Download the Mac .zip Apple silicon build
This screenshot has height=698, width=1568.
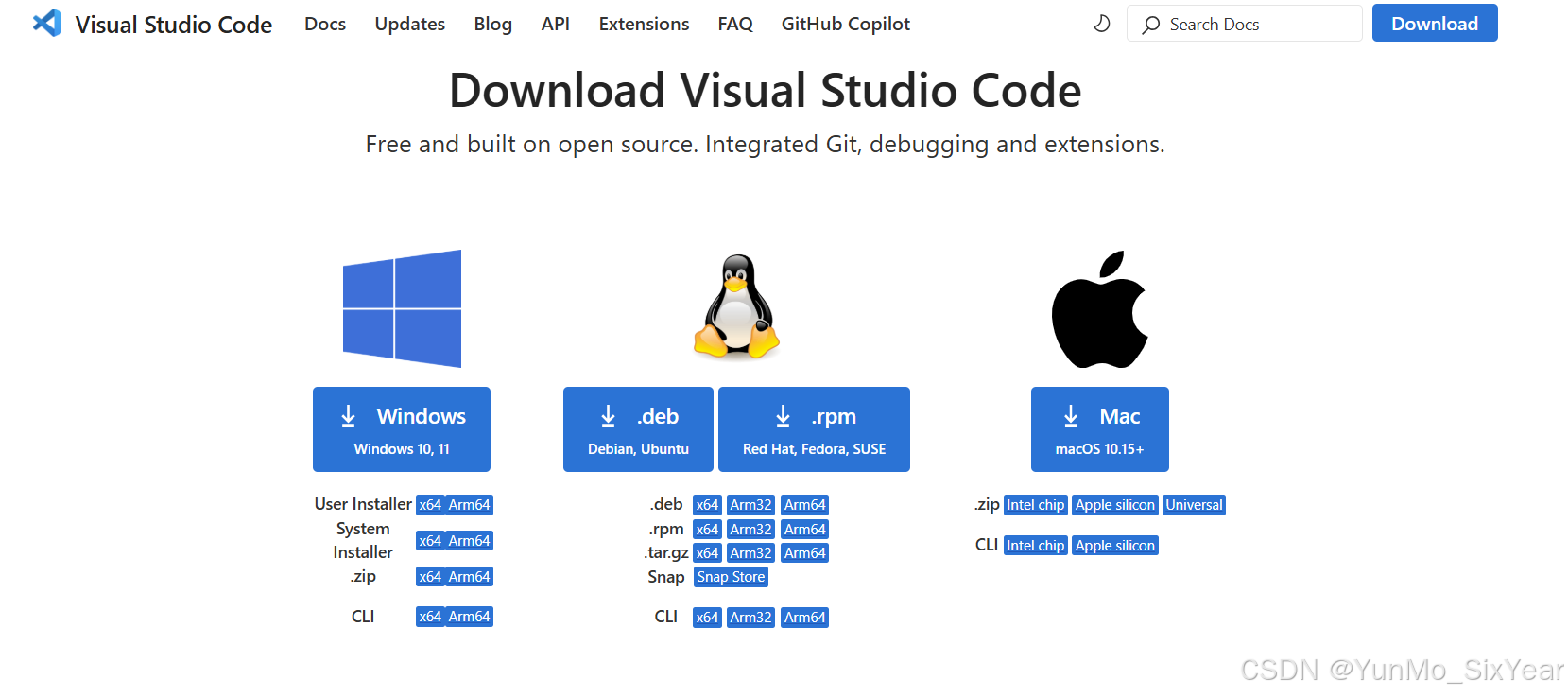tap(1115, 505)
